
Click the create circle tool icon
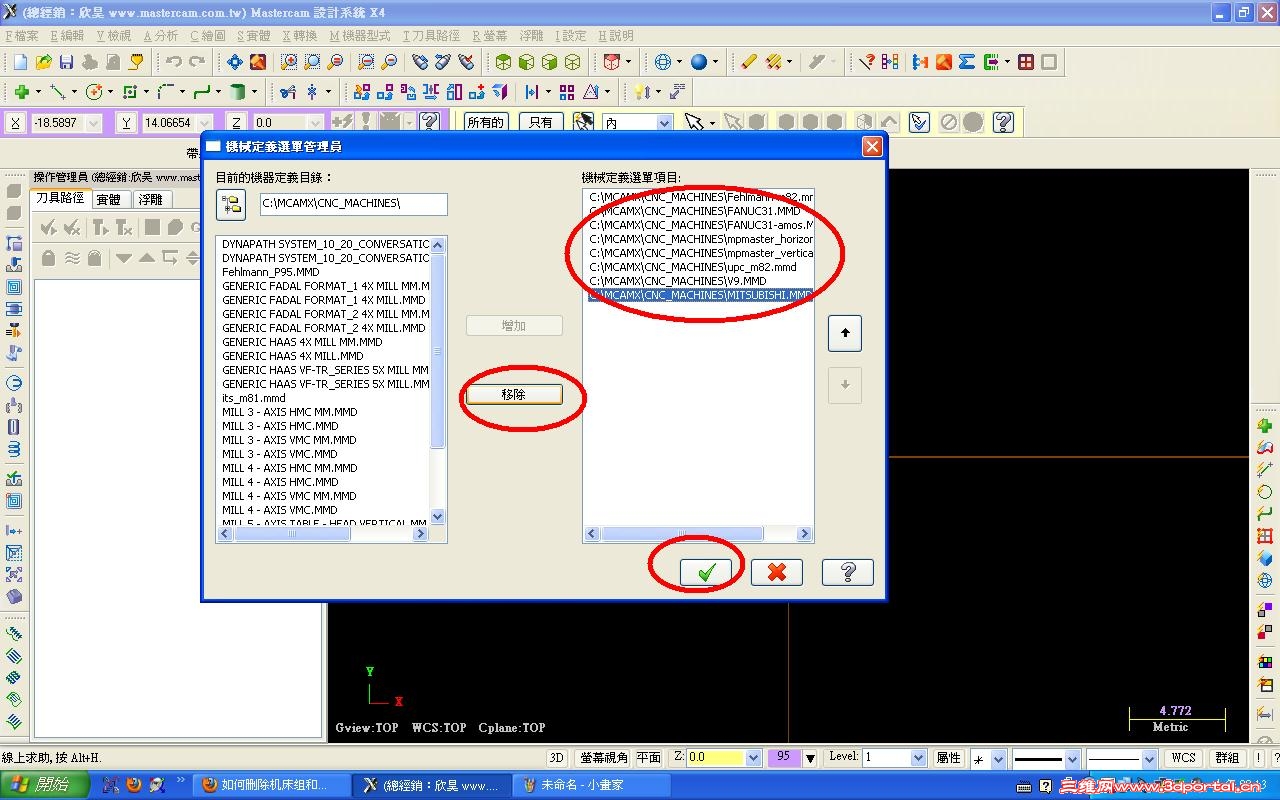click(x=94, y=92)
